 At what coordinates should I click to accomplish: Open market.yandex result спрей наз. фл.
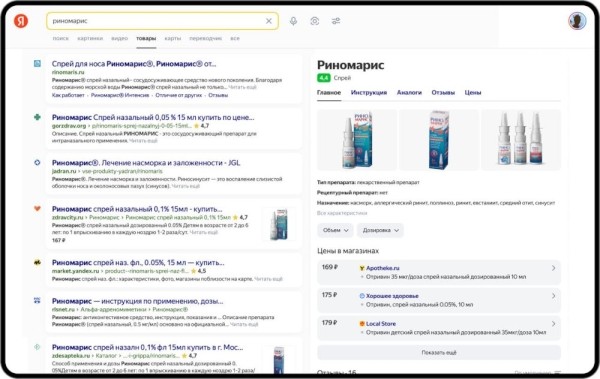coord(138,263)
